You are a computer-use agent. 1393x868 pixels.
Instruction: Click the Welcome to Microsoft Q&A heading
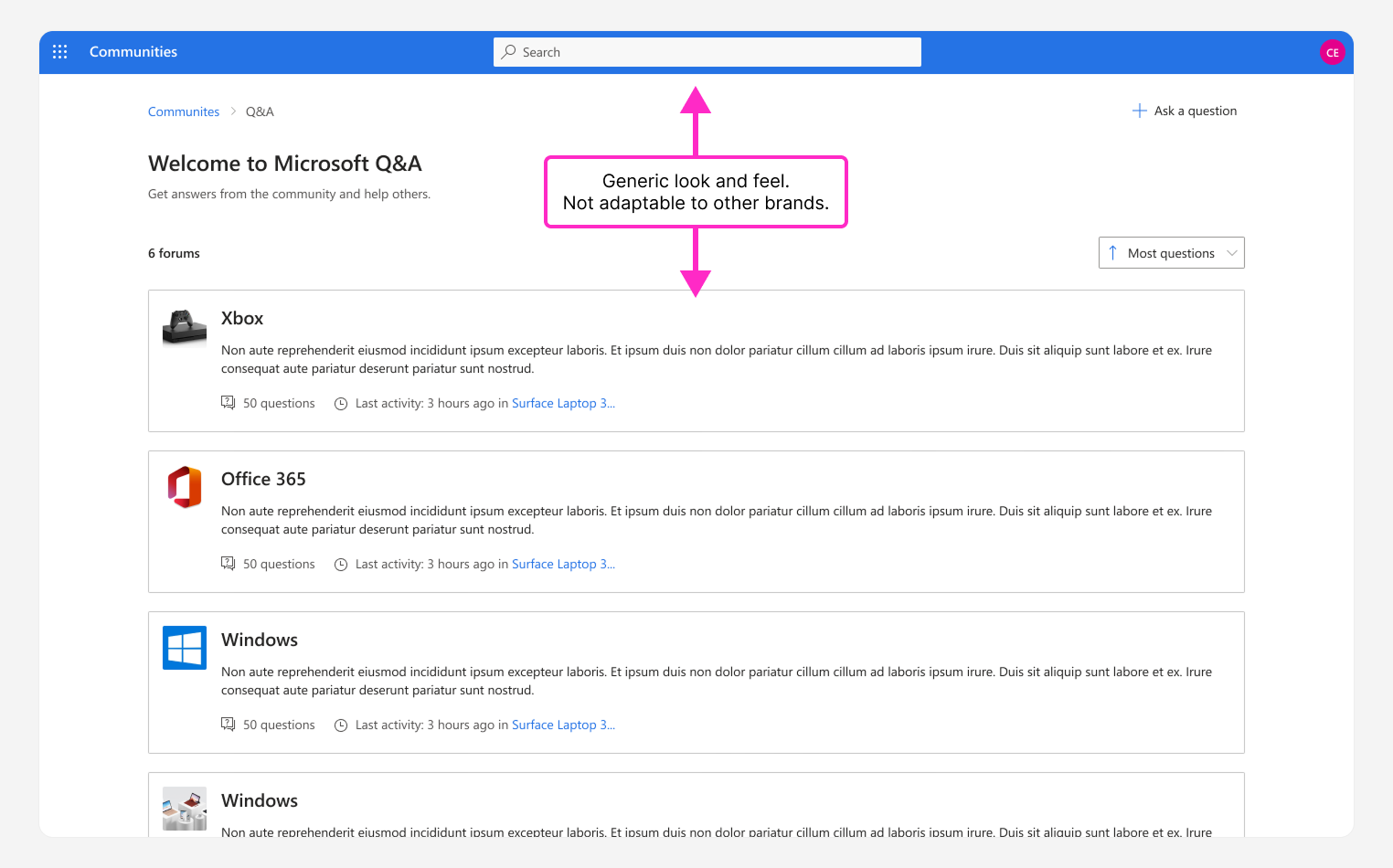(285, 164)
